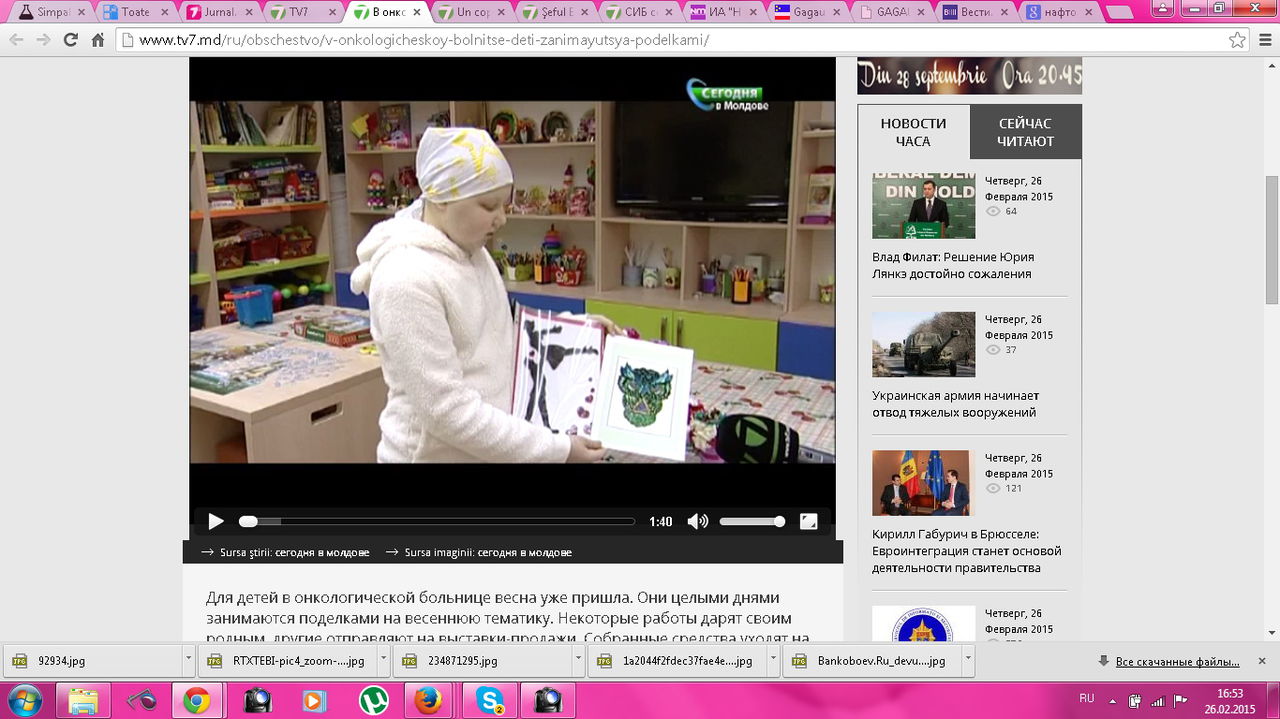Expand the 234871295.jpg download options arrow
The width and height of the screenshot is (1280, 719).
click(579, 661)
